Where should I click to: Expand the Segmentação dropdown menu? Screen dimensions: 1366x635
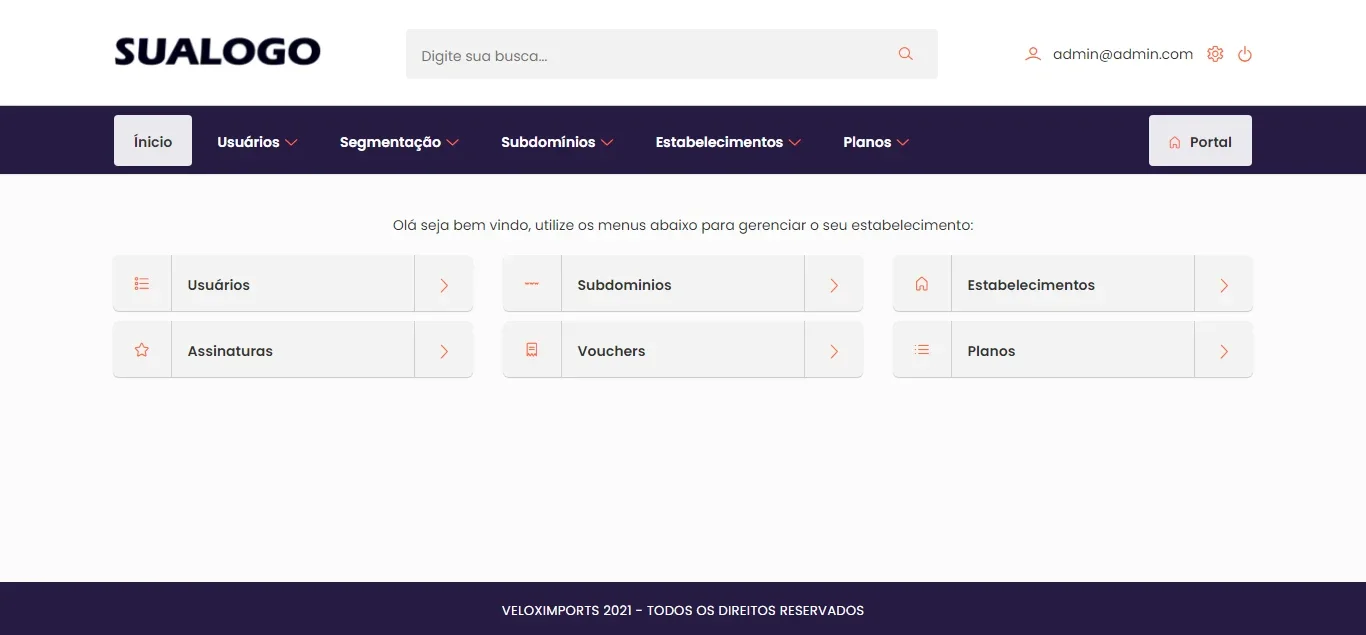pos(399,142)
